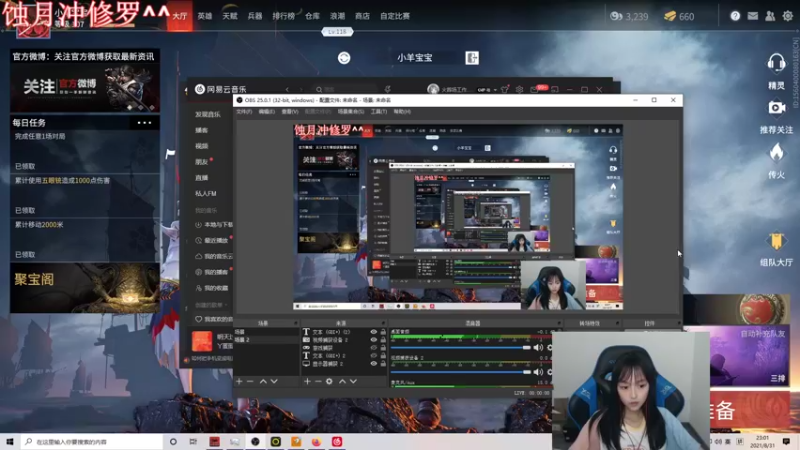Click exit-room icon right of 小羊宝宝
800x450 pixels.
472,58
